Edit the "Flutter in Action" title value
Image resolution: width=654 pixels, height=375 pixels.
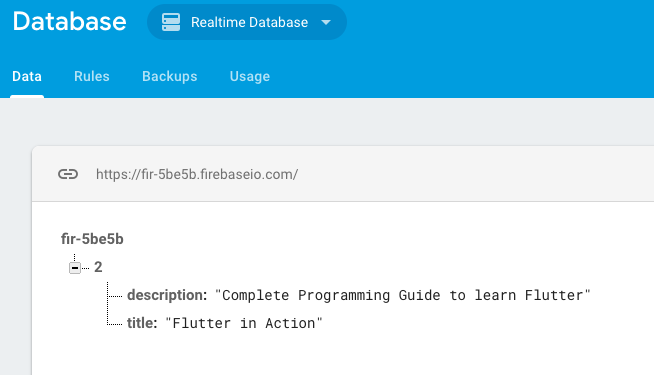point(244,323)
